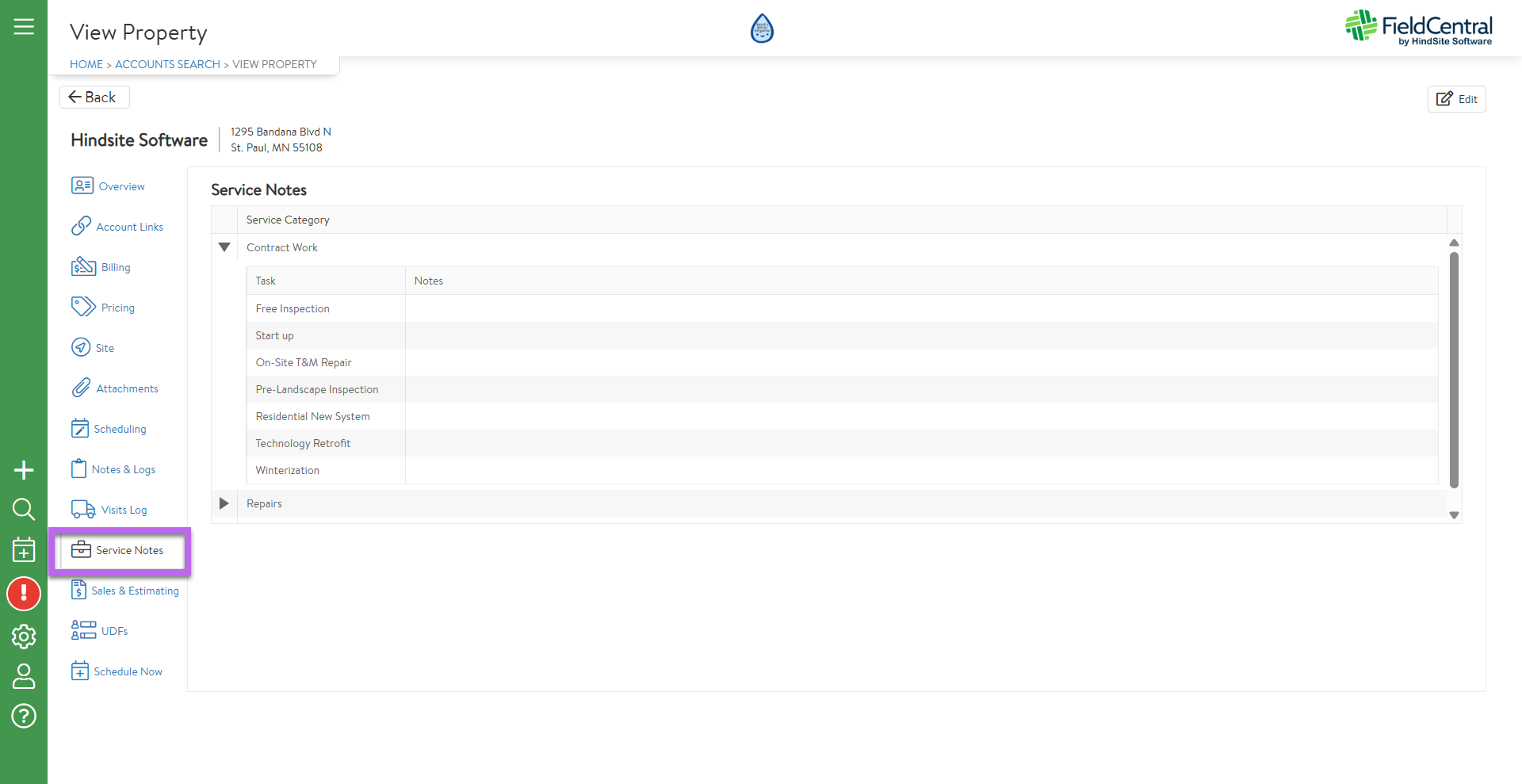Screen dimensions: 1522x784
Task: Expand the Repairs category
Action: pos(224,503)
